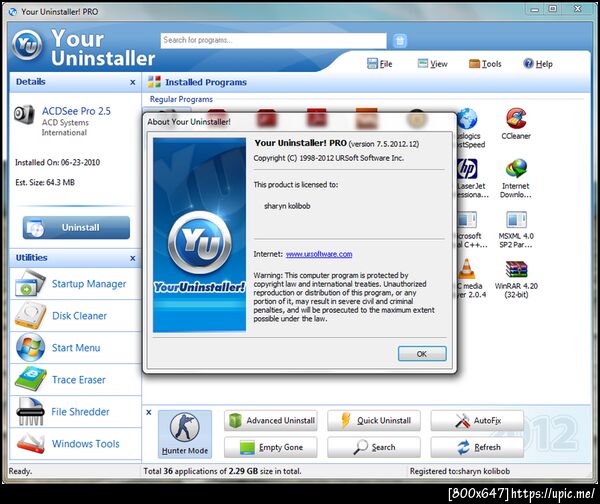Click the Regular Programs group label
600x504 pixels.
click(181, 99)
